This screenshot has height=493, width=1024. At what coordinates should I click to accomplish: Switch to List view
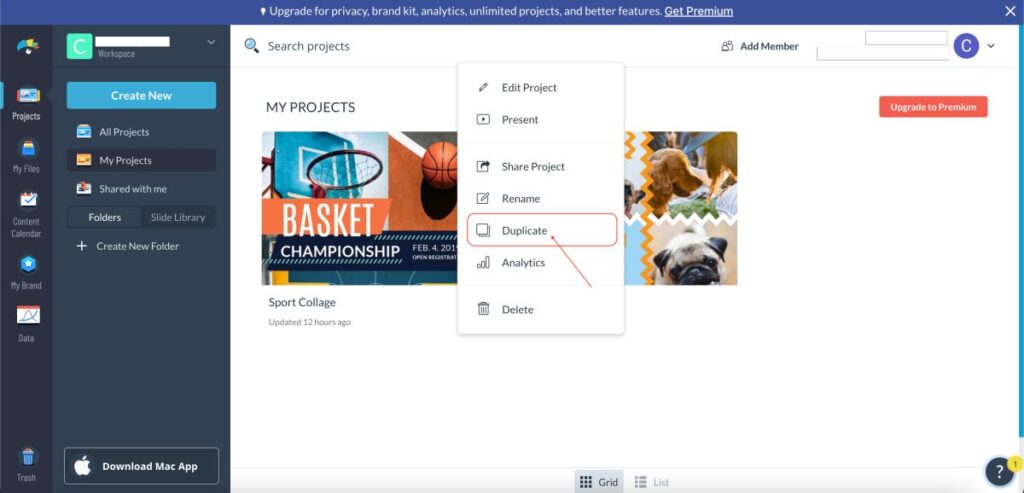coord(652,482)
